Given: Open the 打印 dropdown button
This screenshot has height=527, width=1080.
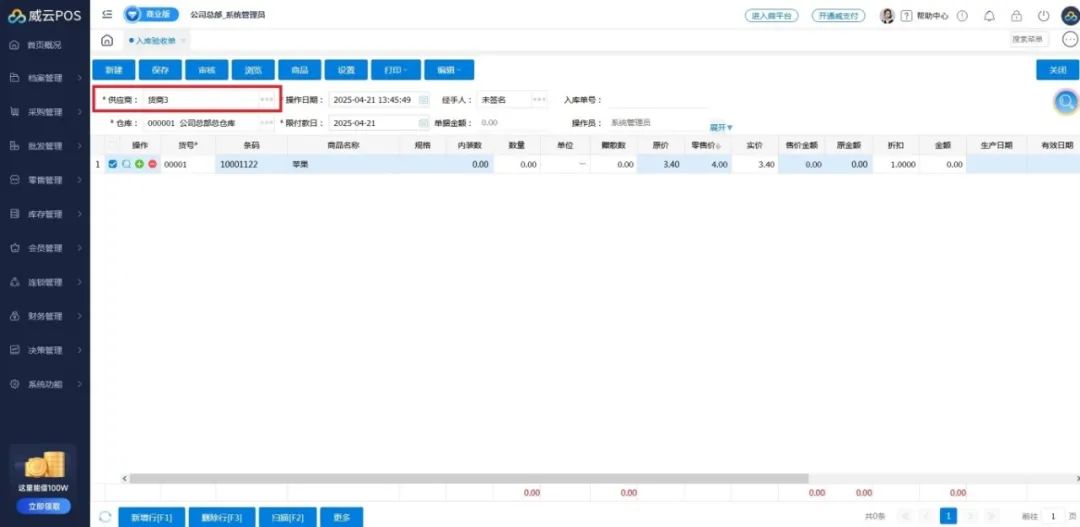Looking at the screenshot, I should click(x=395, y=70).
